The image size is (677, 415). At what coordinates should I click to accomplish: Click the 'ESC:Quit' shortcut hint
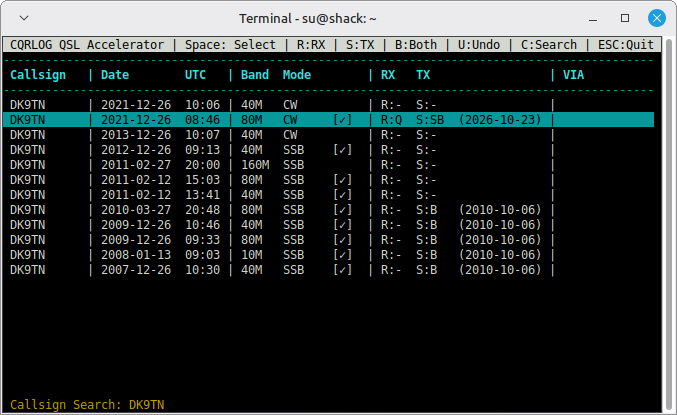pyautogui.click(x=626, y=45)
